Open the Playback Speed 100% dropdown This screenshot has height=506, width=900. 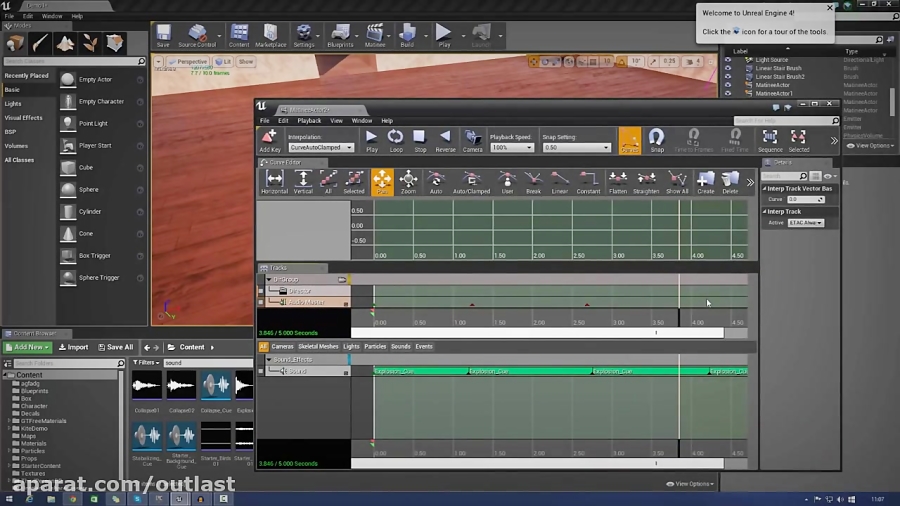tap(511, 147)
